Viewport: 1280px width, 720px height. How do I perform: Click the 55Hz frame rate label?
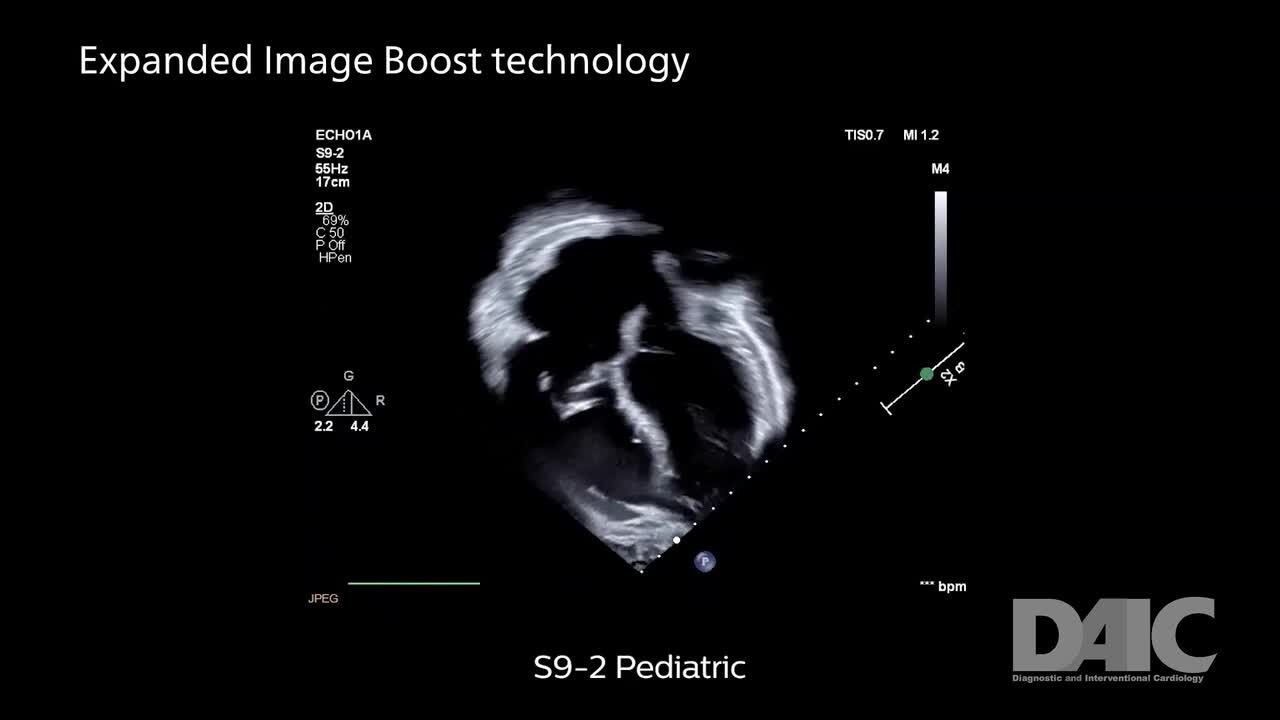[x=331, y=169]
